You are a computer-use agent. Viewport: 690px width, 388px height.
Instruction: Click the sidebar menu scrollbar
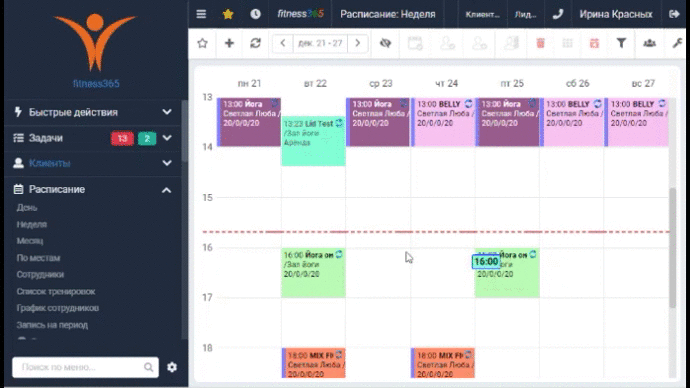coord(184,131)
